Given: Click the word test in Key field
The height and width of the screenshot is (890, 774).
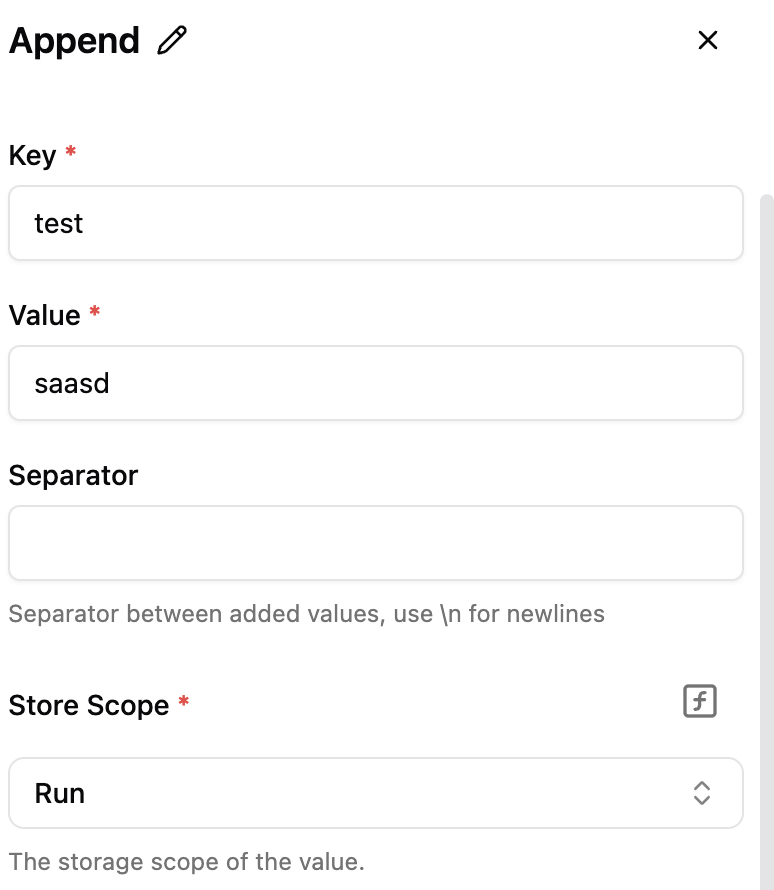Looking at the screenshot, I should click(59, 223).
